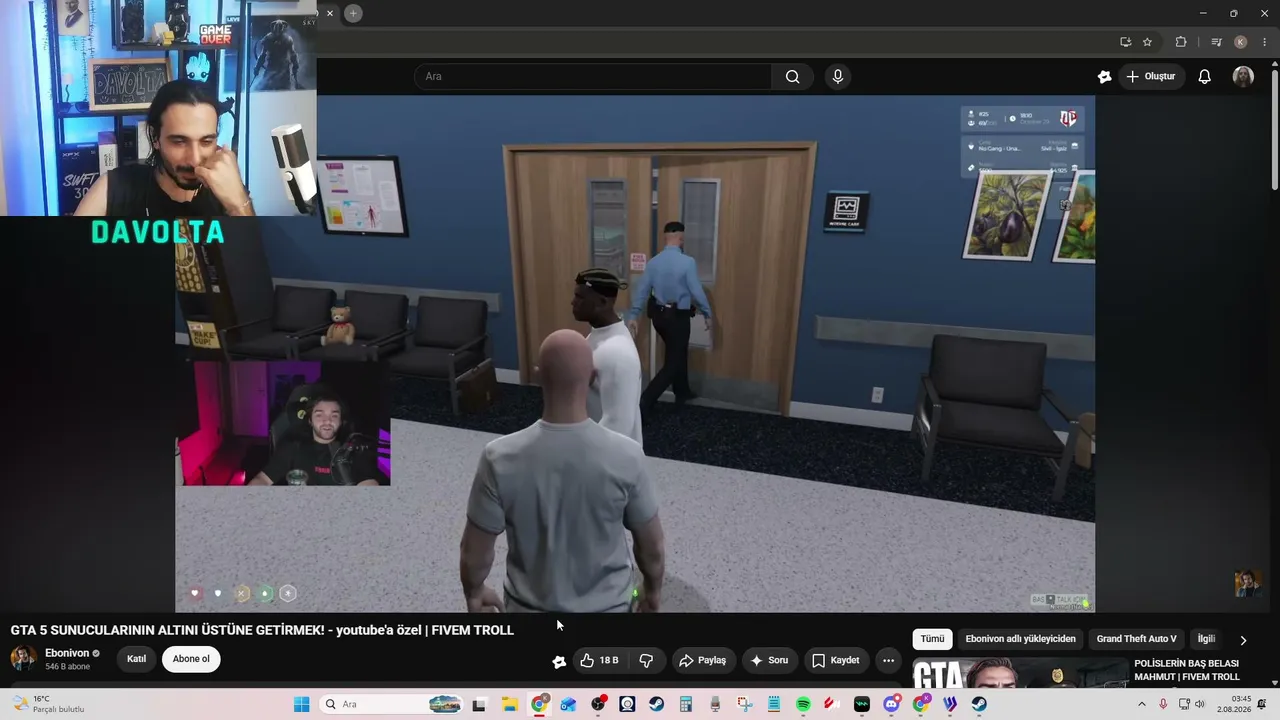Click the sparkle icon left of the like button
1280x720 pixels.
tap(559, 661)
